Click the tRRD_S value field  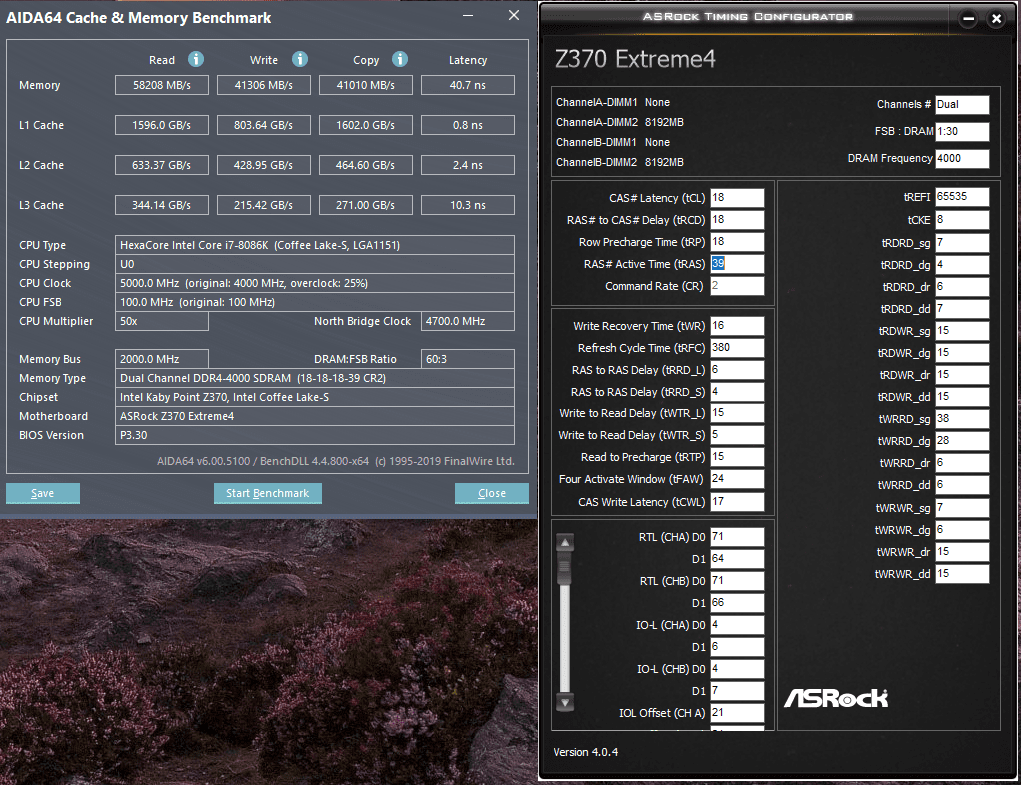point(737,392)
